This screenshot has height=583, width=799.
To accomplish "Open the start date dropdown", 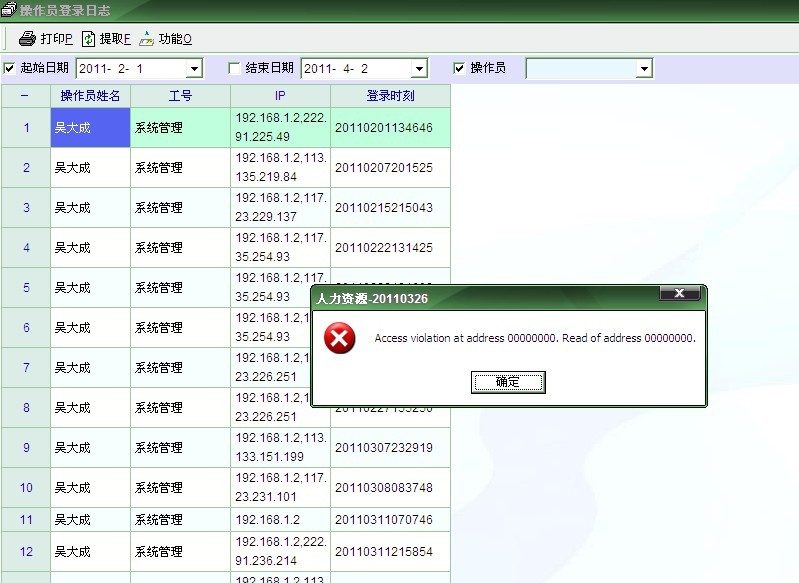I will [x=195, y=69].
